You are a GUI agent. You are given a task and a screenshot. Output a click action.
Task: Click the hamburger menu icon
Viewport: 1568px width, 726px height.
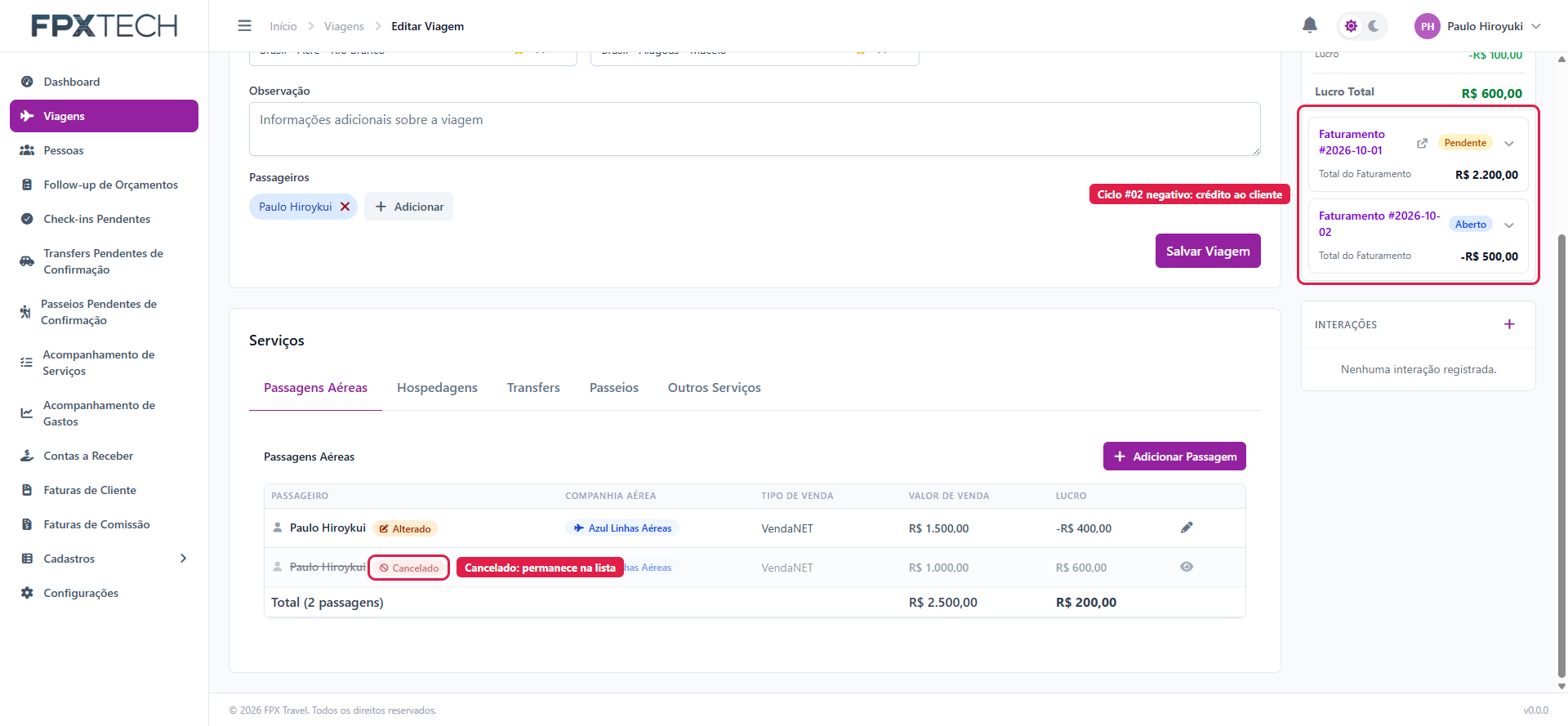tap(244, 26)
